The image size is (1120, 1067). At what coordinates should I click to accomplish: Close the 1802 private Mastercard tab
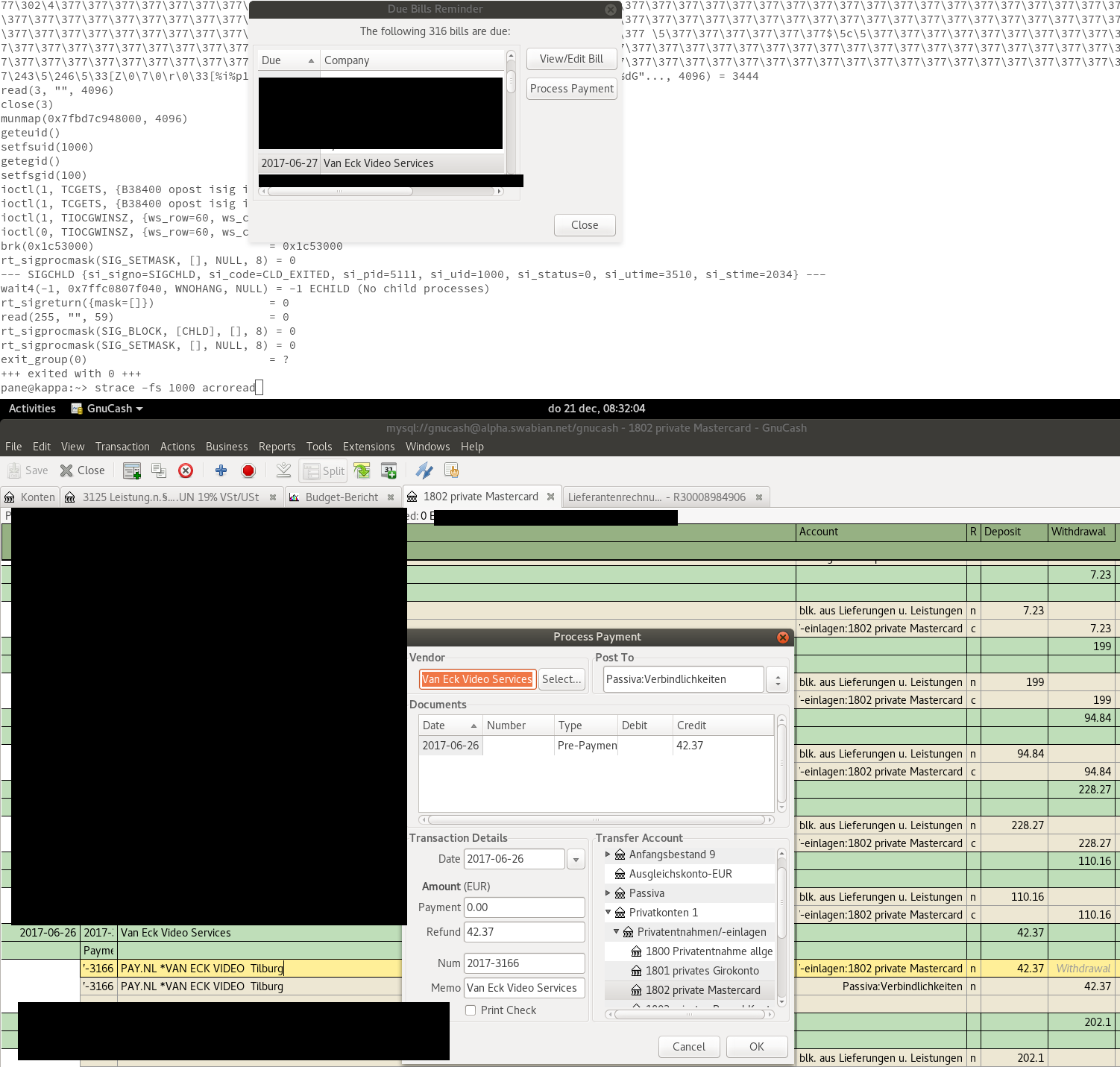pos(550,497)
